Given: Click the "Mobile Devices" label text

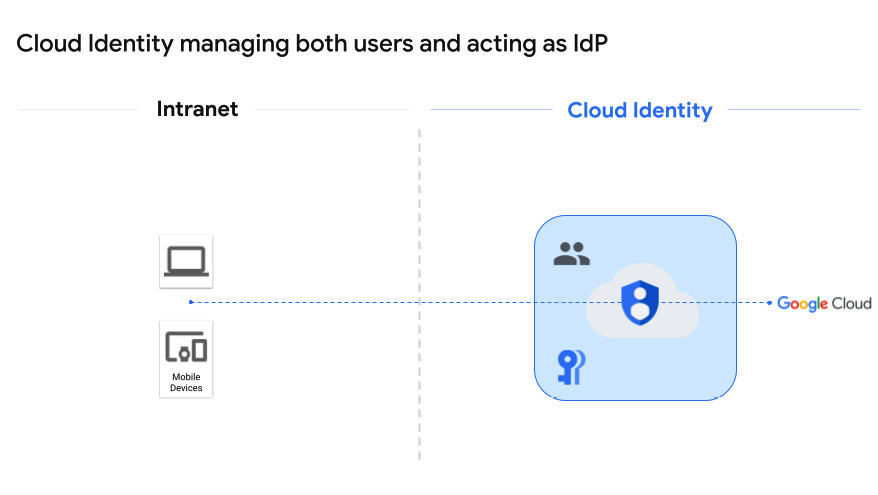Looking at the screenshot, I should point(186,382).
